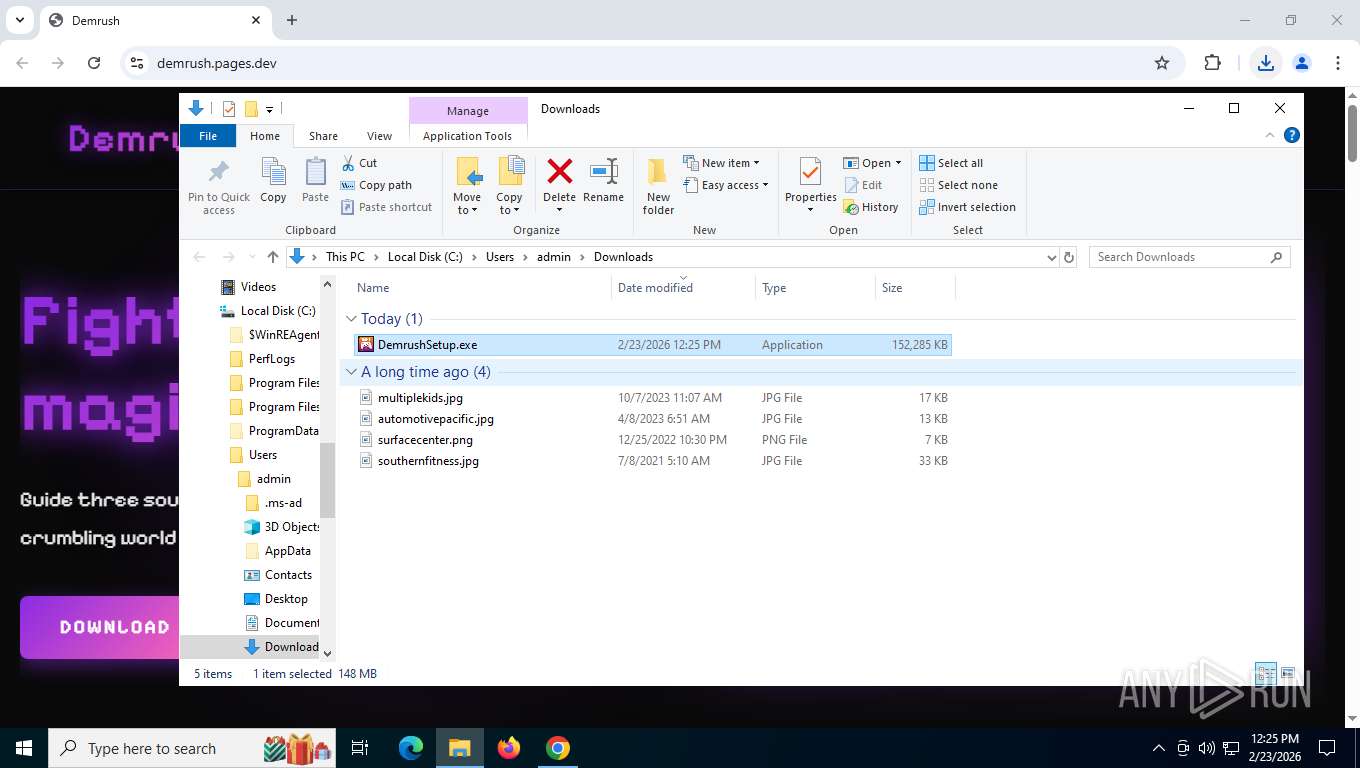
Task: Switch to large icons view
Action: (1287, 673)
